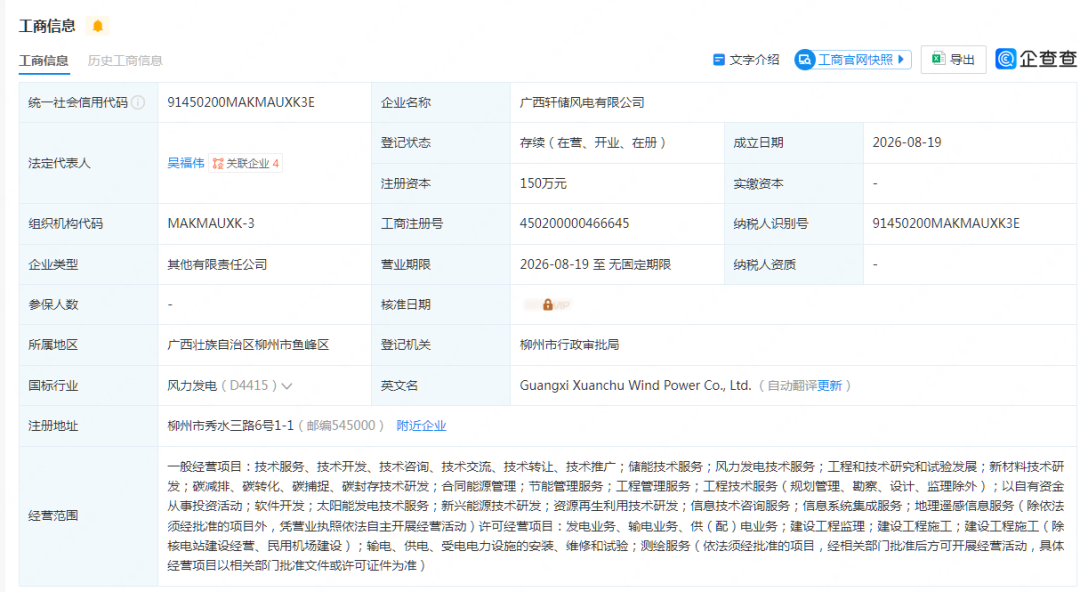Click registered capital 150万元
The image size is (1080, 592).
543,183
